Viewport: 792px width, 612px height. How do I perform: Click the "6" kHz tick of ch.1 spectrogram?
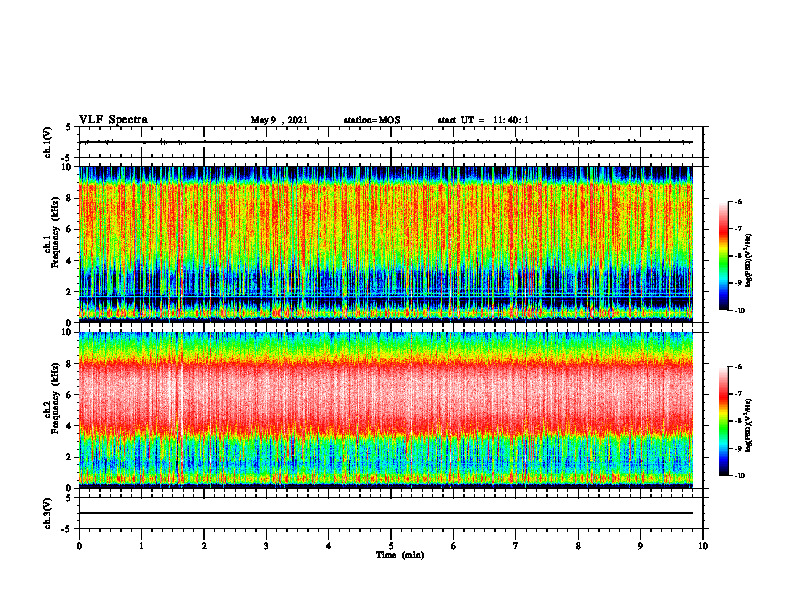[x=69, y=230]
